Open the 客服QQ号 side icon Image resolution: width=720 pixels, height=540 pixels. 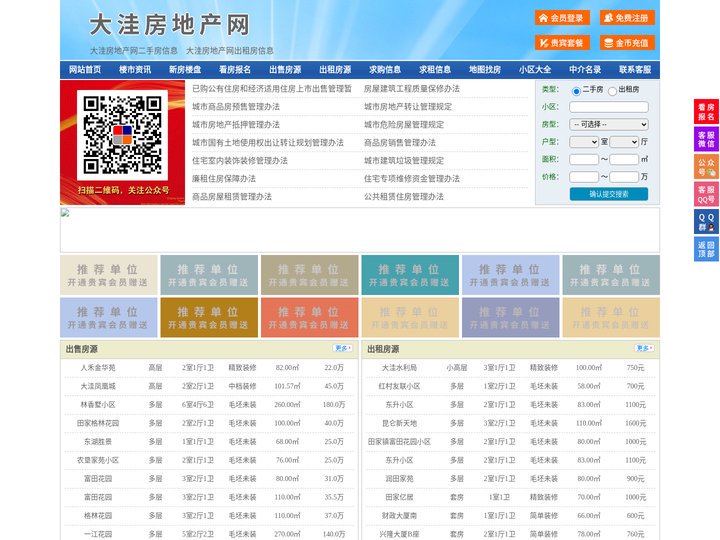(706, 194)
